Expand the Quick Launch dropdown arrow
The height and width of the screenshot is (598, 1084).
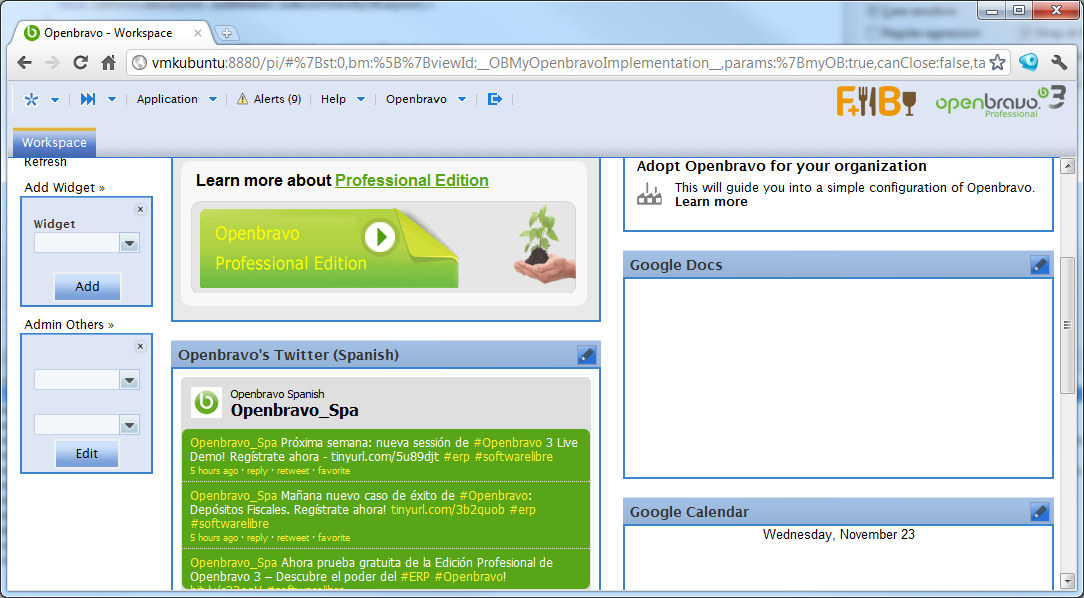pos(111,100)
